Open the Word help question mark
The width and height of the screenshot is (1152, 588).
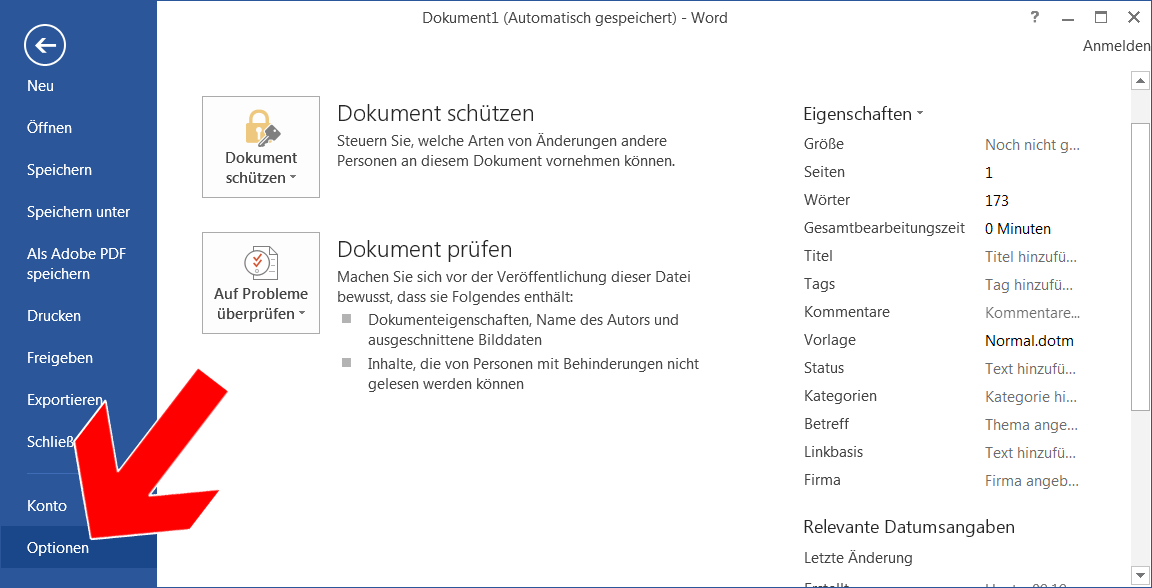tap(1034, 17)
